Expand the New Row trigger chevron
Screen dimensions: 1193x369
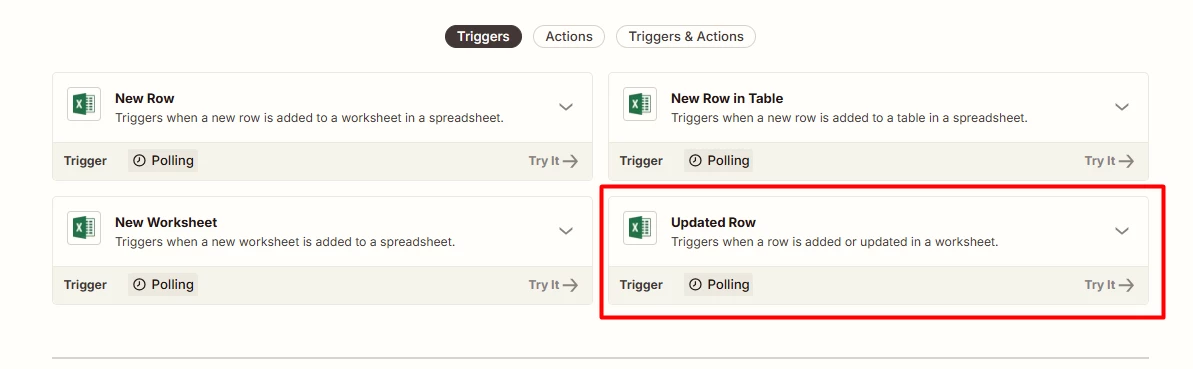click(565, 107)
